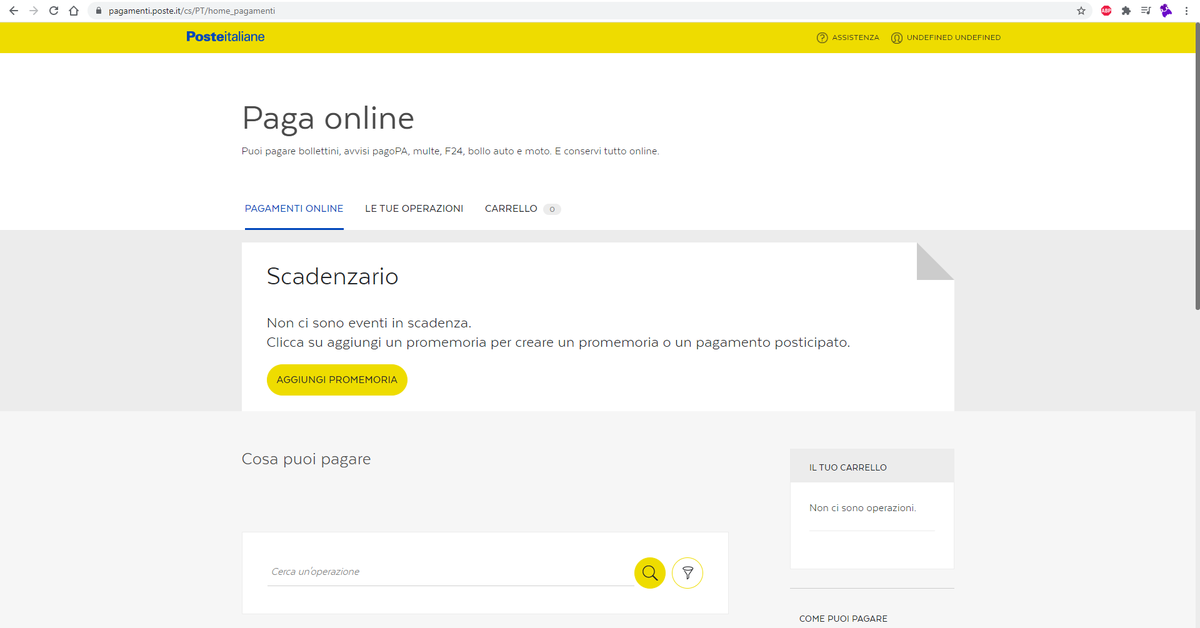Click the Scadenzario heading
This screenshot has height=628, width=1200.
click(x=332, y=277)
